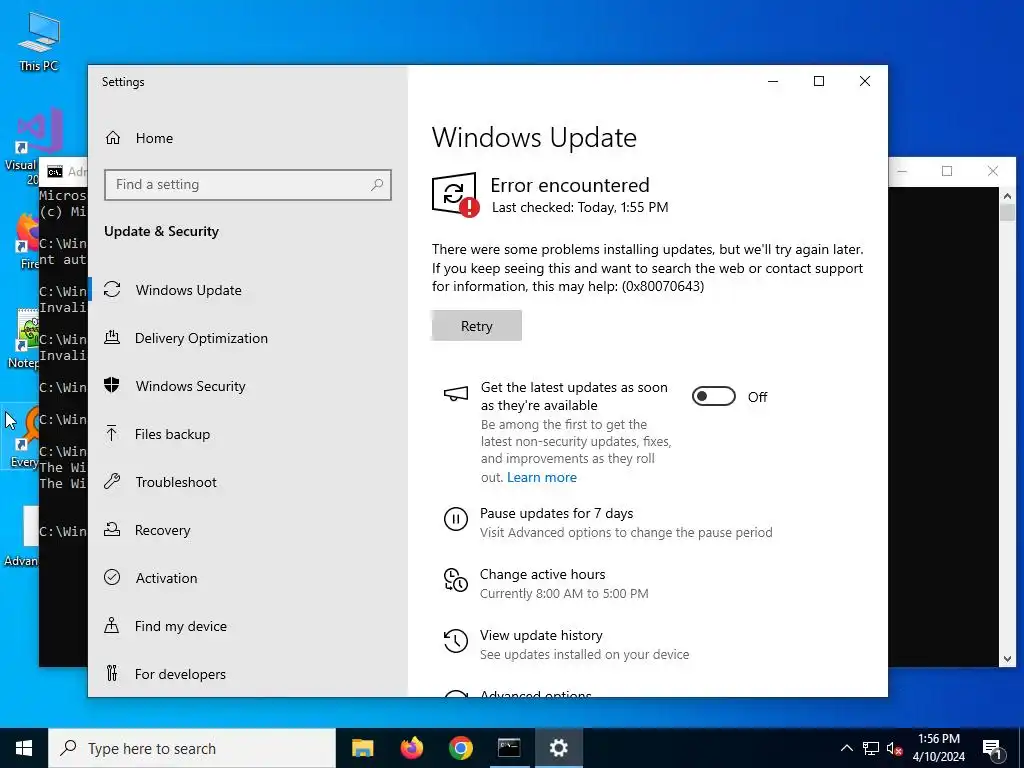Click the Files backup upload arrow icon
This screenshot has height=768, width=1024.
112,434
